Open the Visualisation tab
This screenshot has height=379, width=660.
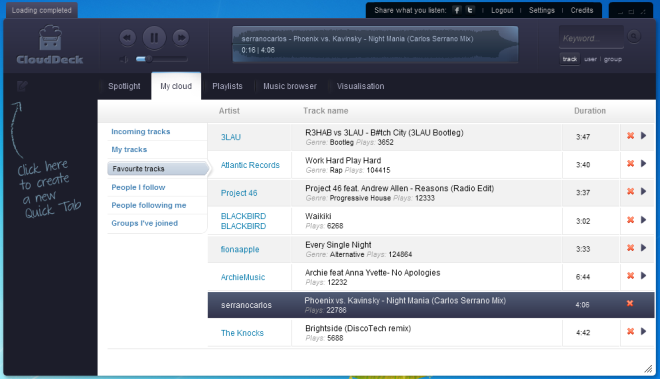click(x=360, y=86)
